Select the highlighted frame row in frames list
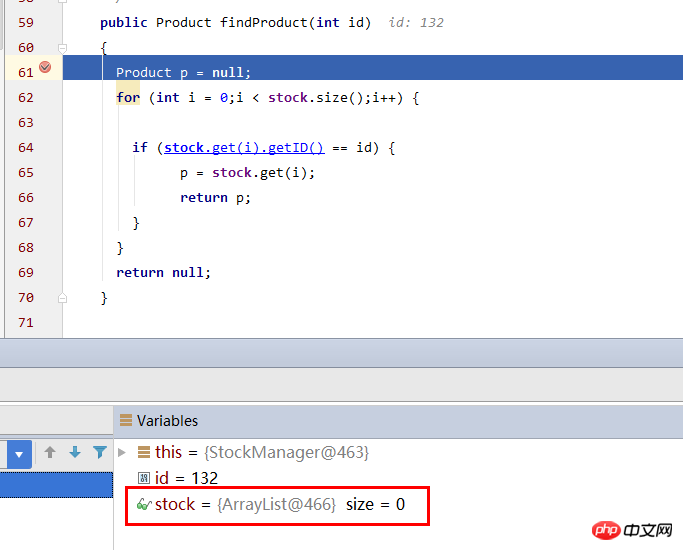The width and height of the screenshot is (683, 550). [x=57, y=485]
